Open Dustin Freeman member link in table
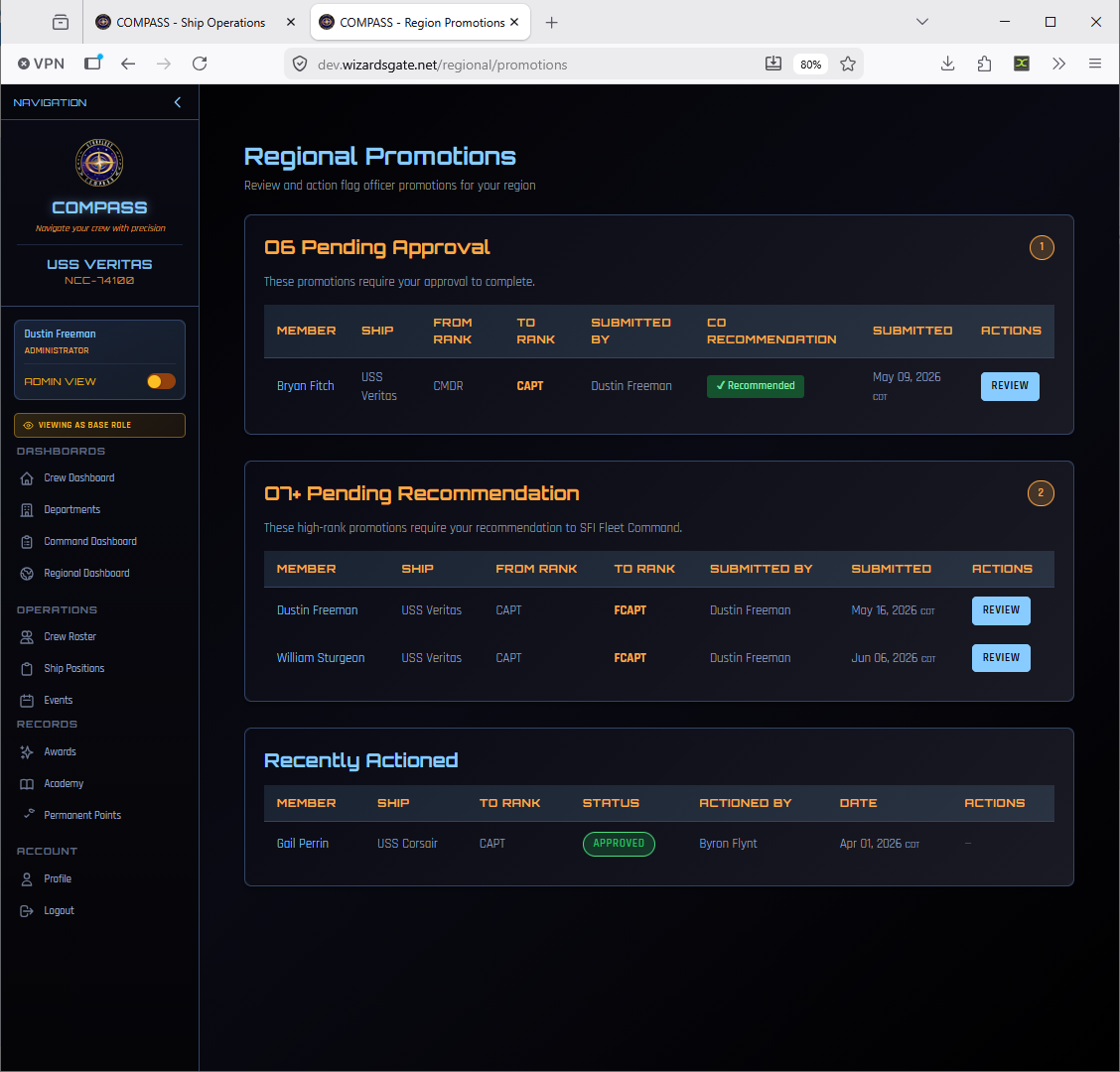Image resolution: width=1120 pixels, height=1072 pixels. point(317,609)
